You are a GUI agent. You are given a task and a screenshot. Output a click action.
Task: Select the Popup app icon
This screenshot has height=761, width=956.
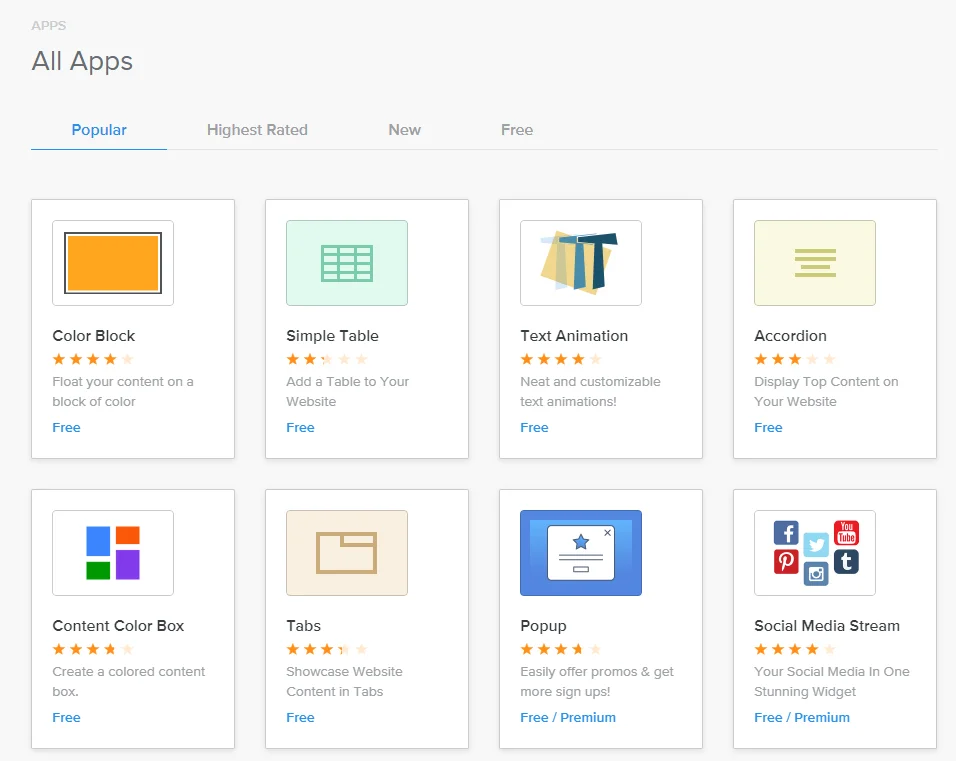pos(581,553)
